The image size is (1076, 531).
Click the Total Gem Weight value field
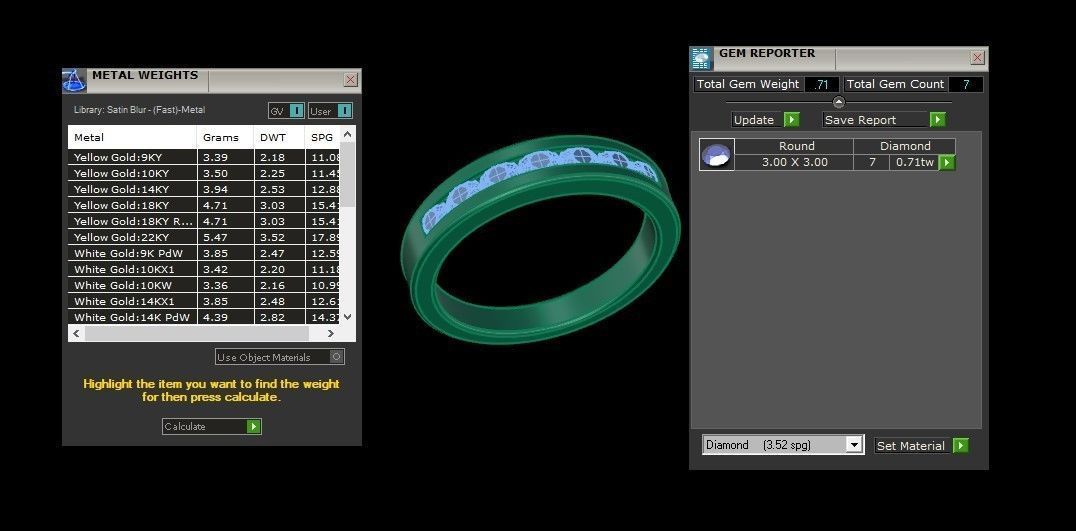[821, 84]
